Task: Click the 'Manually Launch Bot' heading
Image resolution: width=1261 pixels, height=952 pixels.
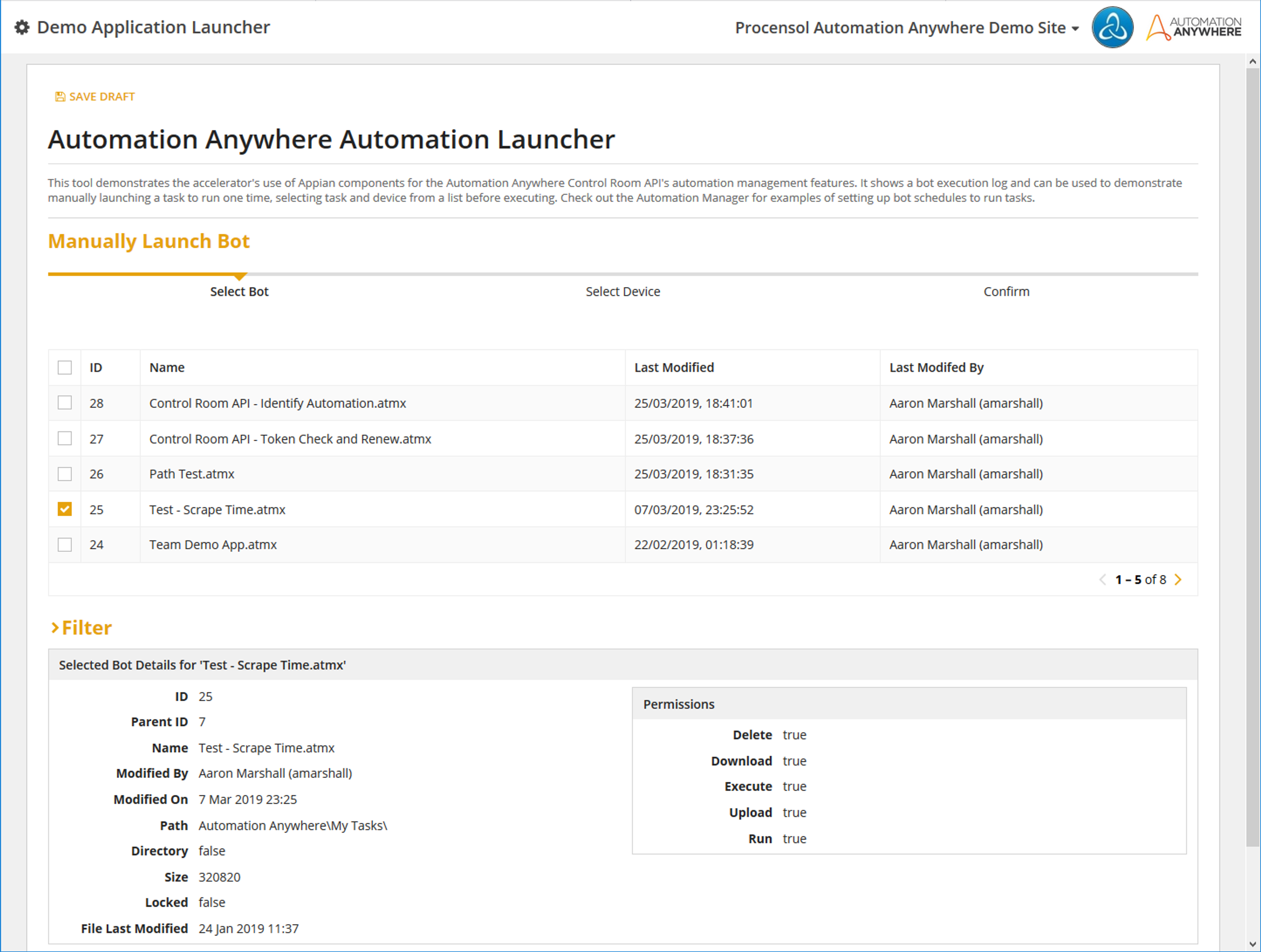Action: point(149,241)
